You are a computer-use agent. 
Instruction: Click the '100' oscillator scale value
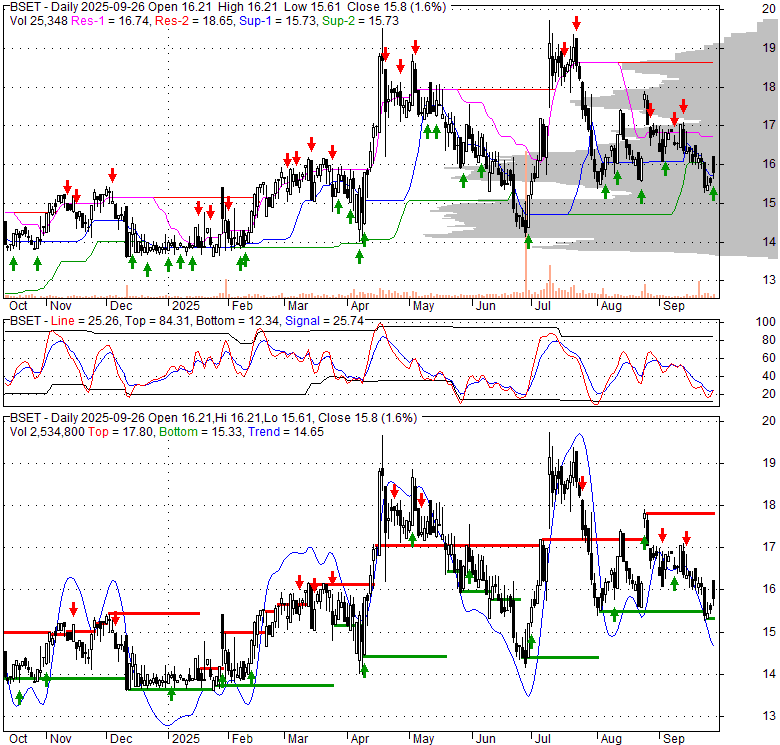[x=766, y=322]
